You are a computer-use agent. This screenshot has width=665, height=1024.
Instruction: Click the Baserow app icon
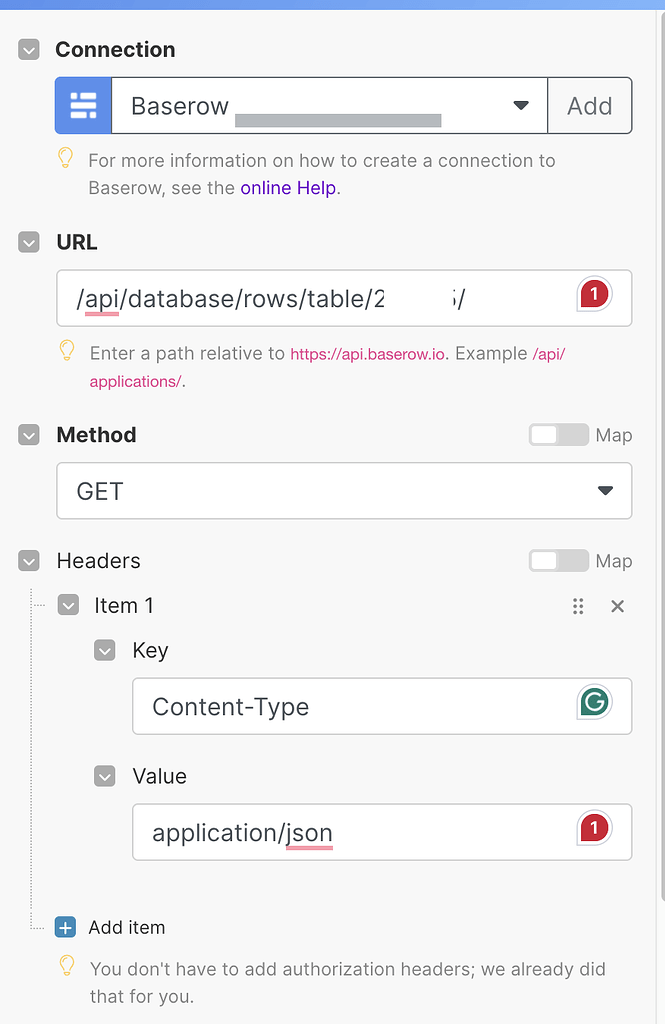click(83, 105)
